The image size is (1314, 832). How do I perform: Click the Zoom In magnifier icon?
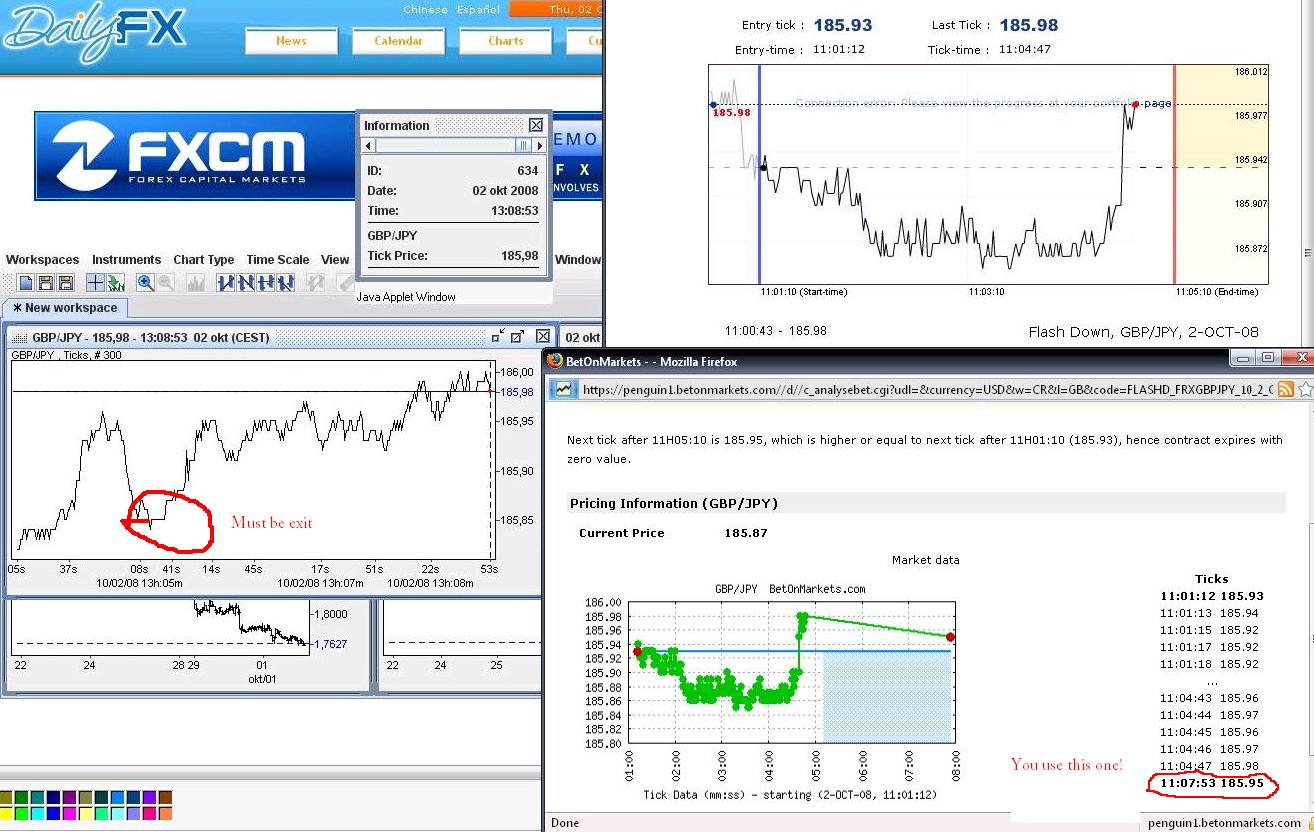pos(145,283)
